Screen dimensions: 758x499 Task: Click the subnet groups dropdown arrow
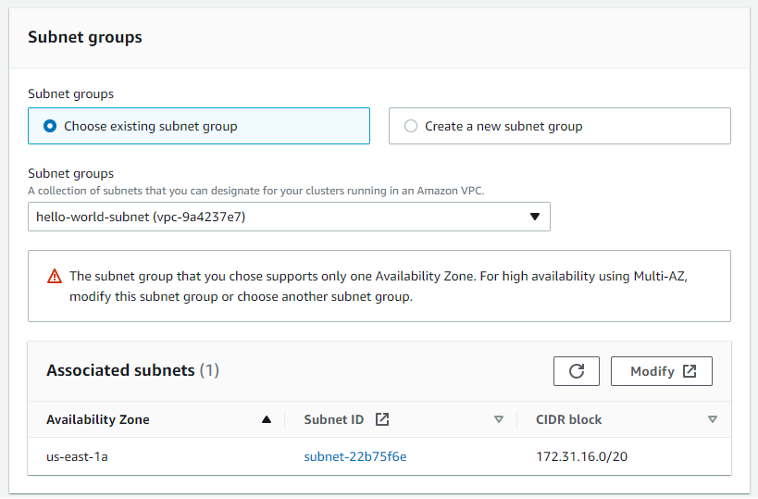(x=534, y=216)
